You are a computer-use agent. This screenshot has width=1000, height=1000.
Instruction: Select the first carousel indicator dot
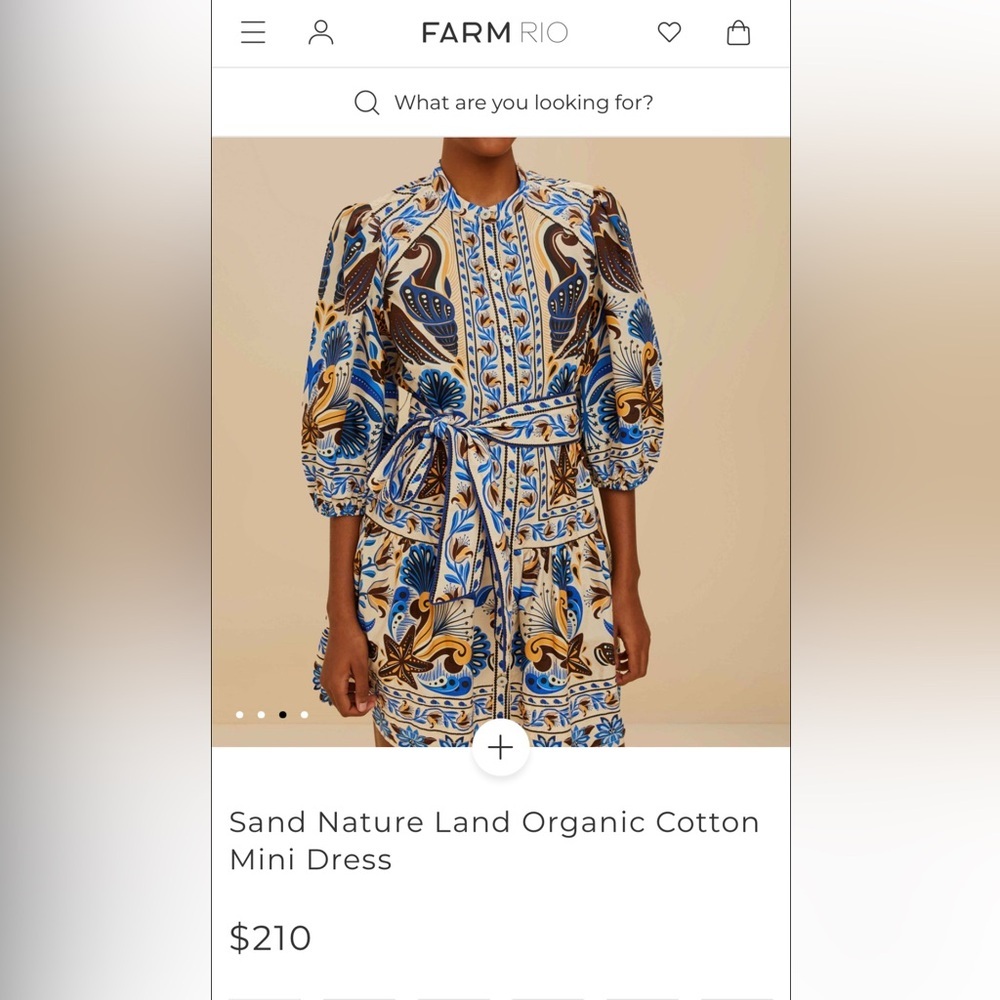(x=240, y=715)
